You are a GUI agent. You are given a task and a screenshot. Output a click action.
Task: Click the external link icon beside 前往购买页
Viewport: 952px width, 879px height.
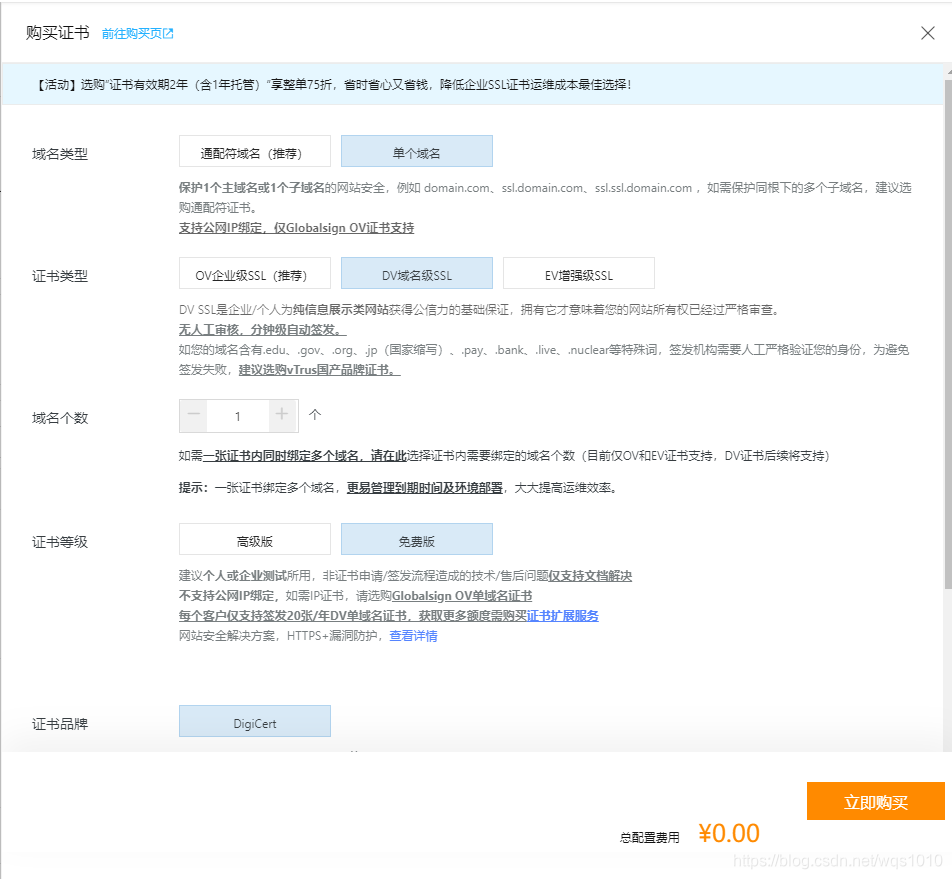click(x=167, y=31)
